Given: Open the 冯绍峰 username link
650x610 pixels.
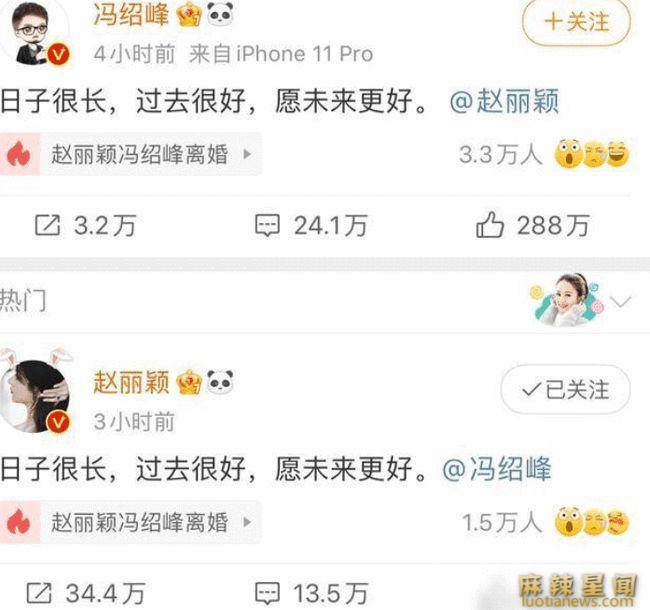Looking at the screenshot, I should (131, 15).
